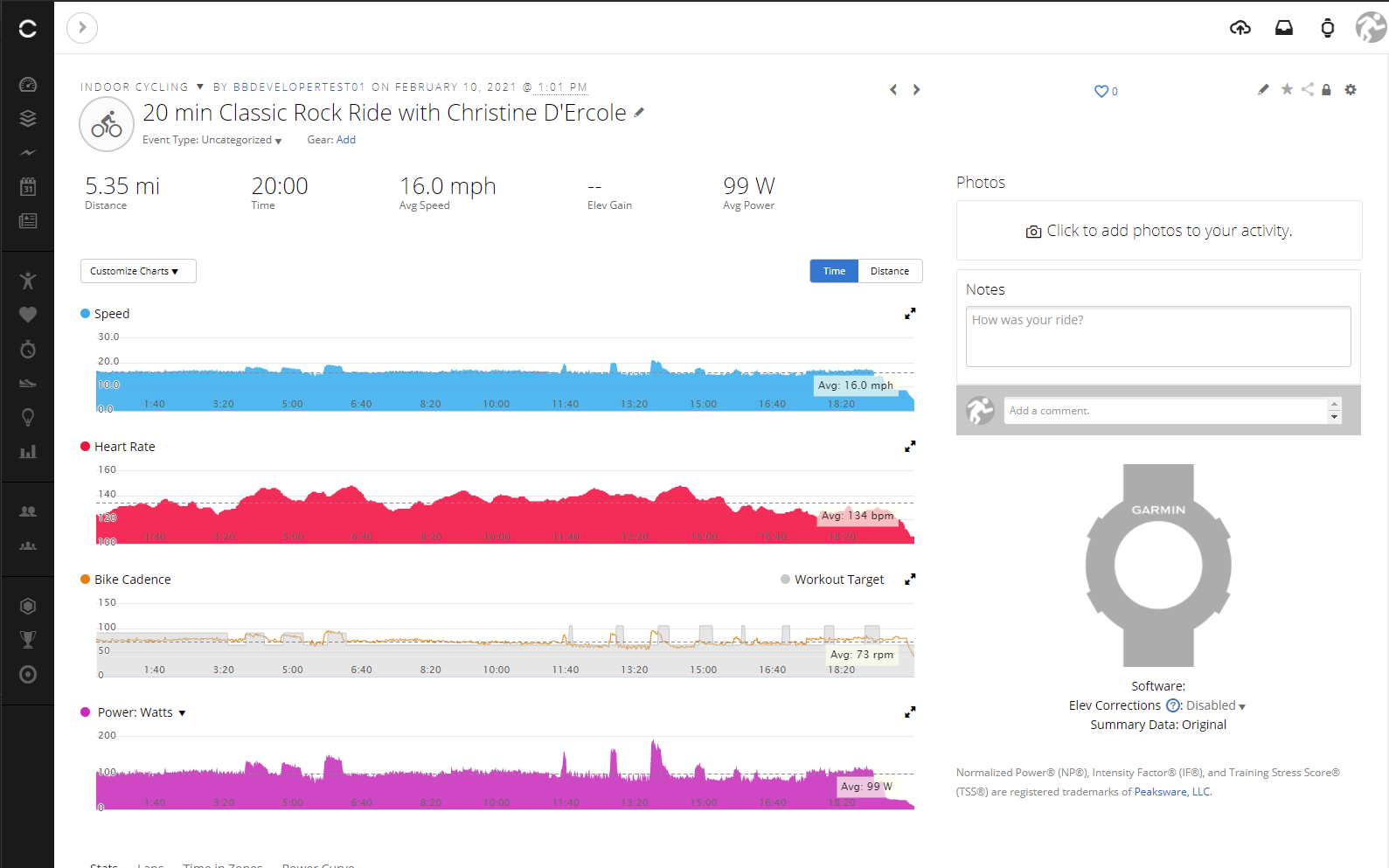Viewport: 1389px width, 868px height.
Task: Click the watch devices icon
Action: [1327, 28]
